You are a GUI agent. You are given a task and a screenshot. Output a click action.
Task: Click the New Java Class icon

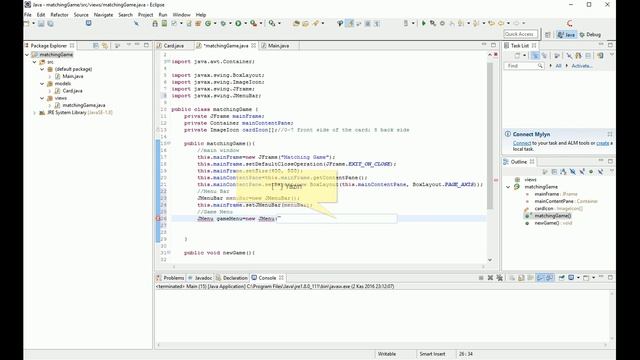pyautogui.click(x=208, y=24)
